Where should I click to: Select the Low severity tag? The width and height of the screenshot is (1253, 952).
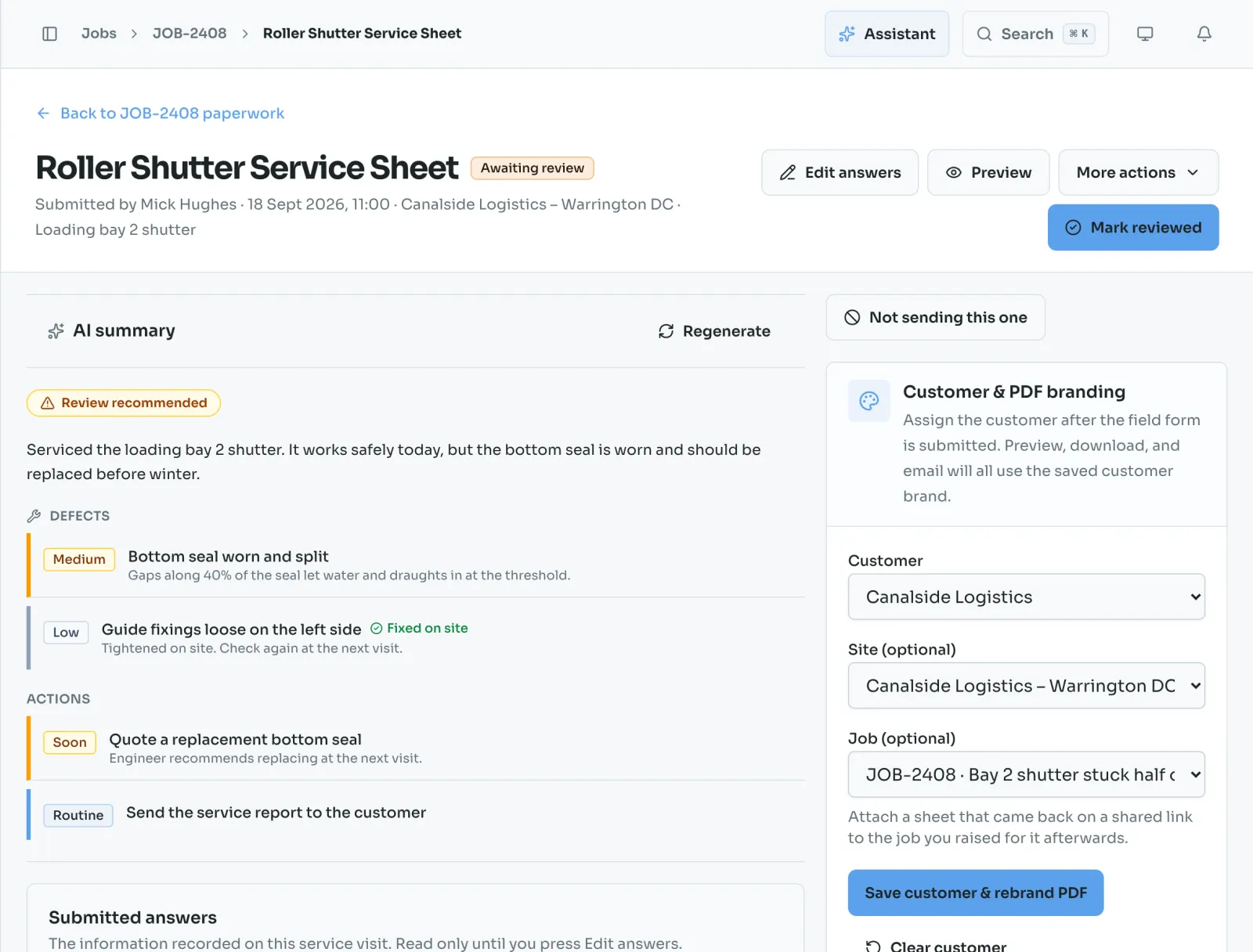point(66,633)
